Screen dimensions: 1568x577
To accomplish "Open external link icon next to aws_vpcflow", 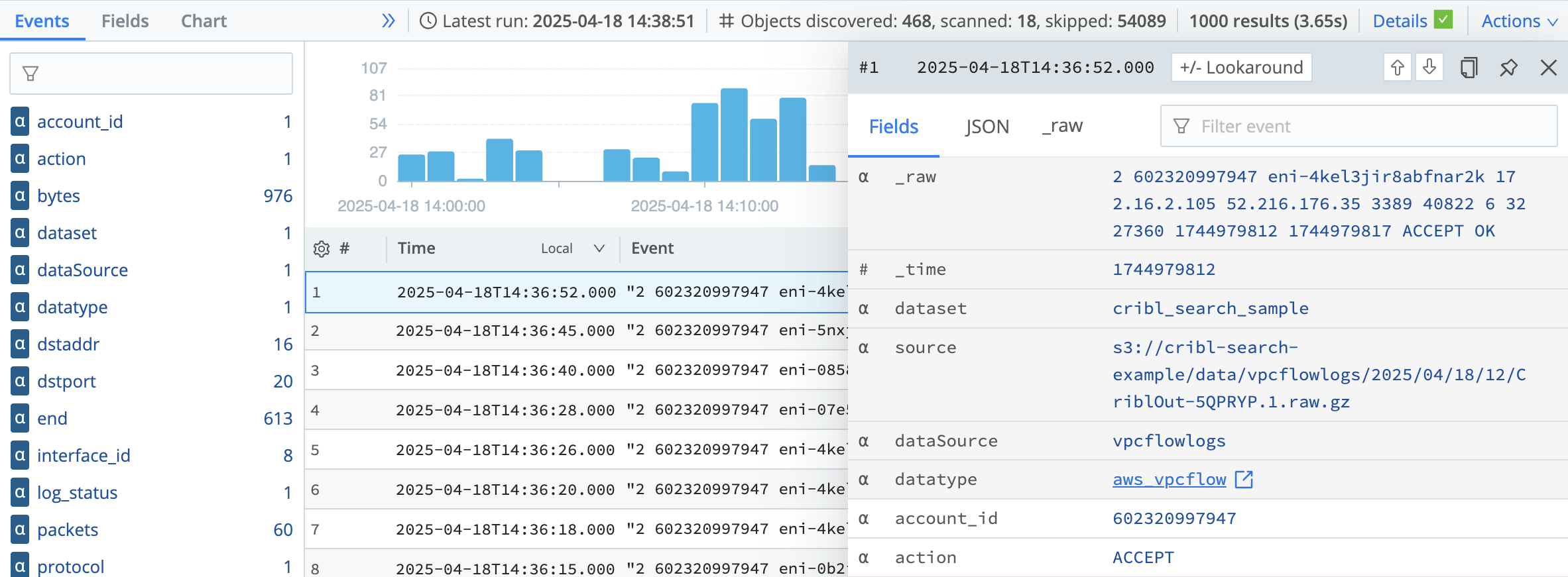I will pos(1244,480).
